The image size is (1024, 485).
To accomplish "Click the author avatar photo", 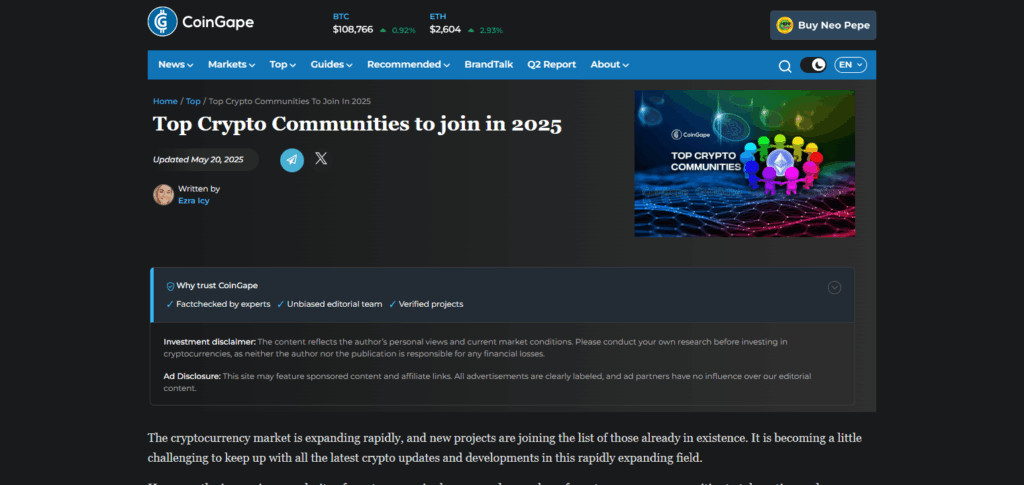I will click(163, 195).
